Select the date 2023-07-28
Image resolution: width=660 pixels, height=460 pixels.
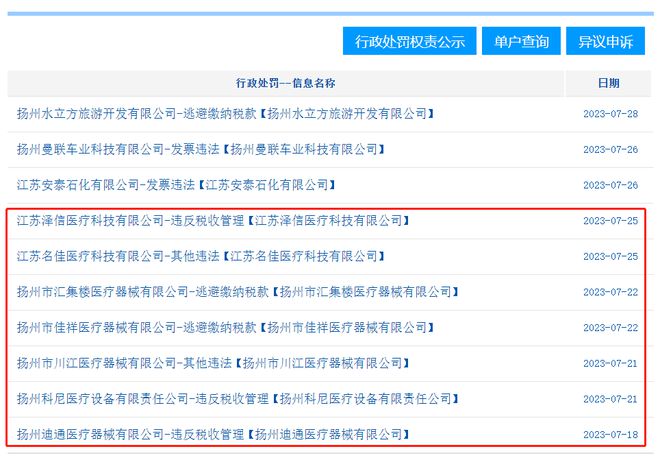(610, 114)
